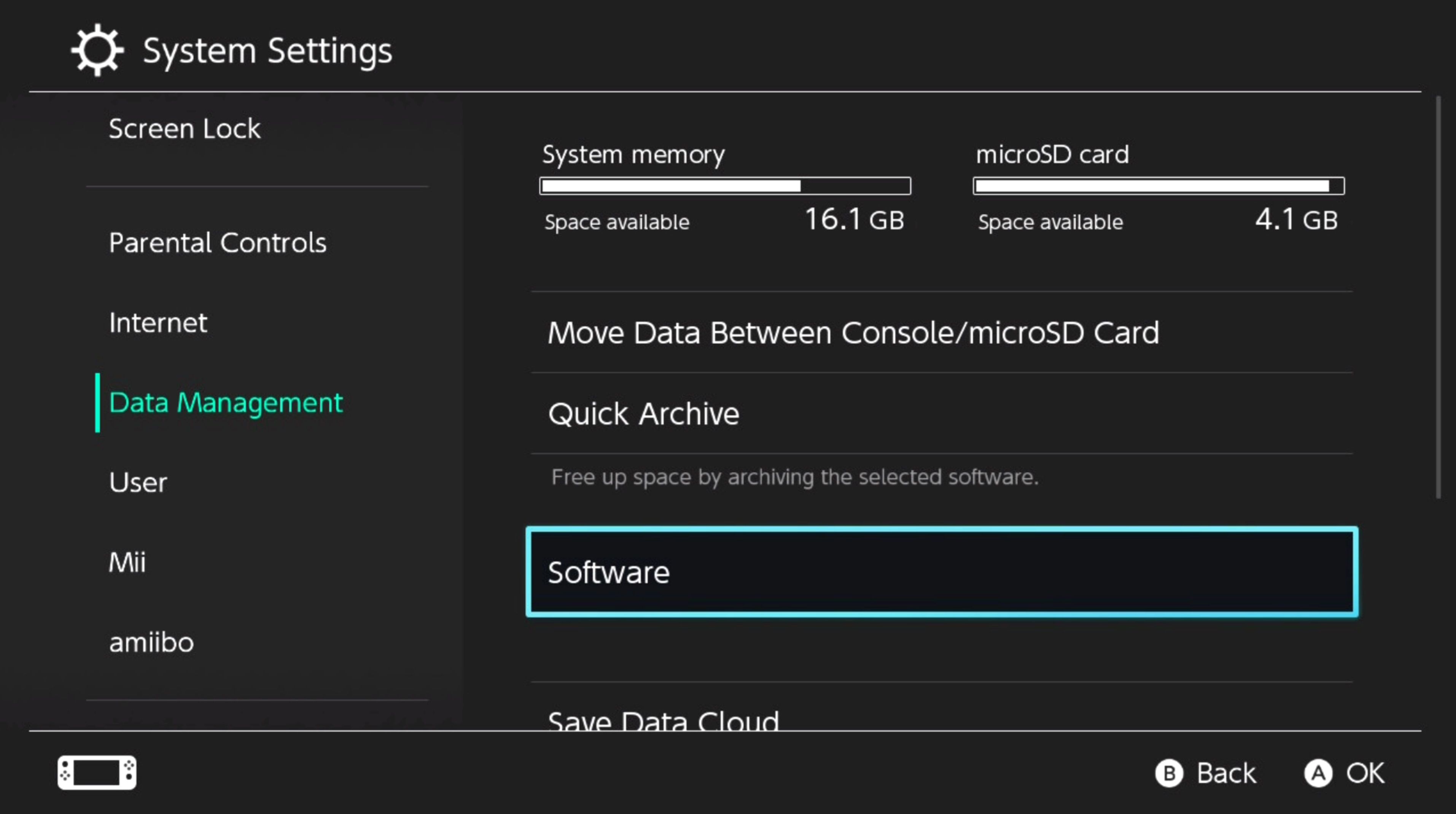Open Parental Controls settings
This screenshot has height=814, width=1456.
click(x=218, y=242)
